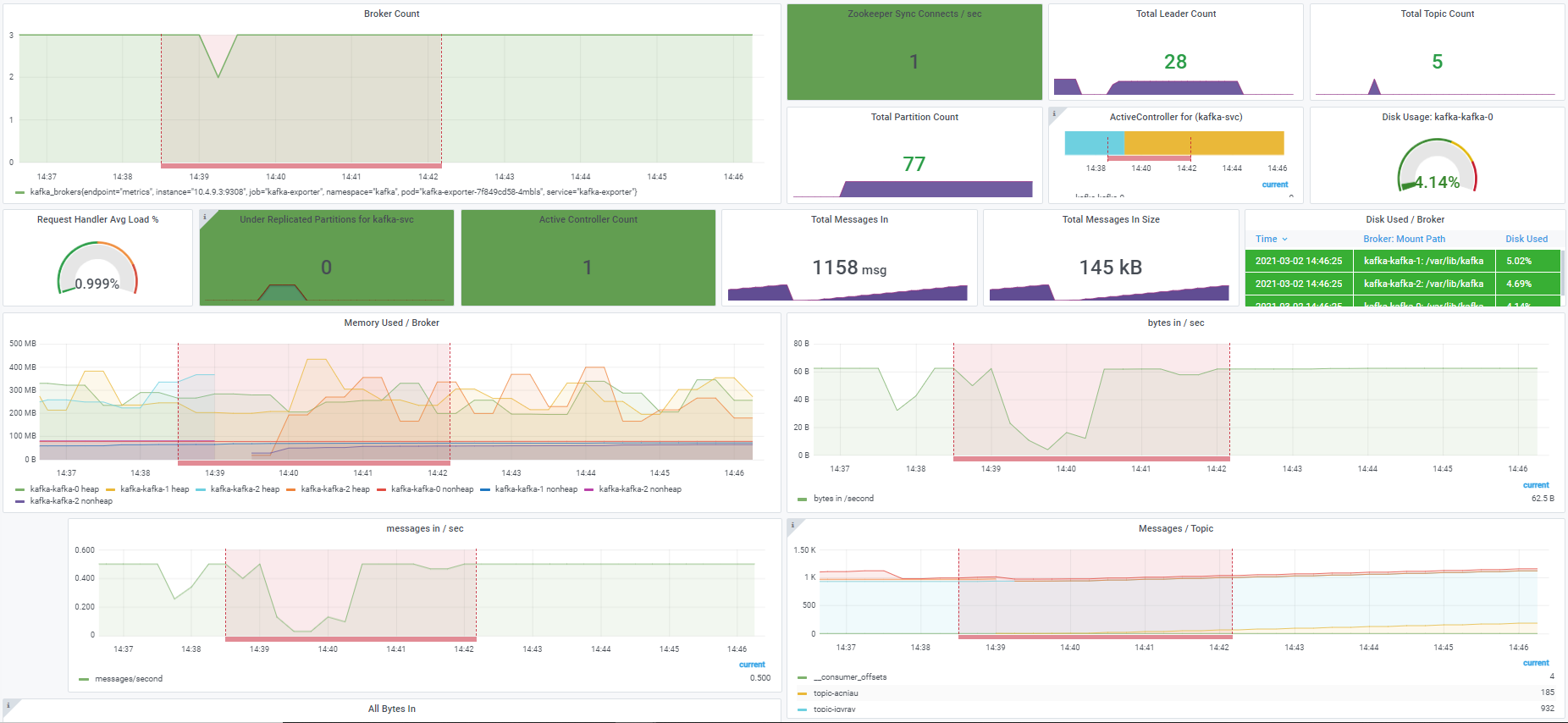The width and height of the screenshot is (1568, 723).
Task: Open Total Topic Count panel menu
Action: pyautogui.click(x=1437, y=14)
